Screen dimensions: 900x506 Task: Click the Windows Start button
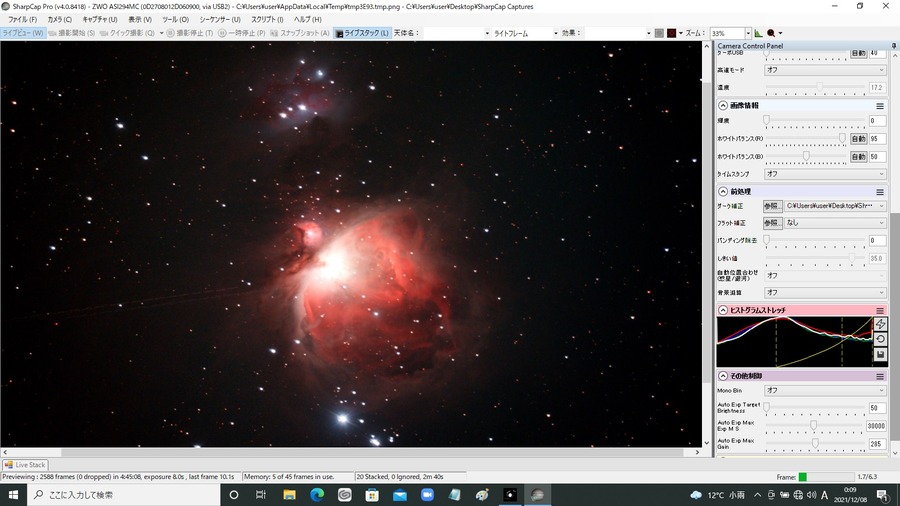point(13,495)
